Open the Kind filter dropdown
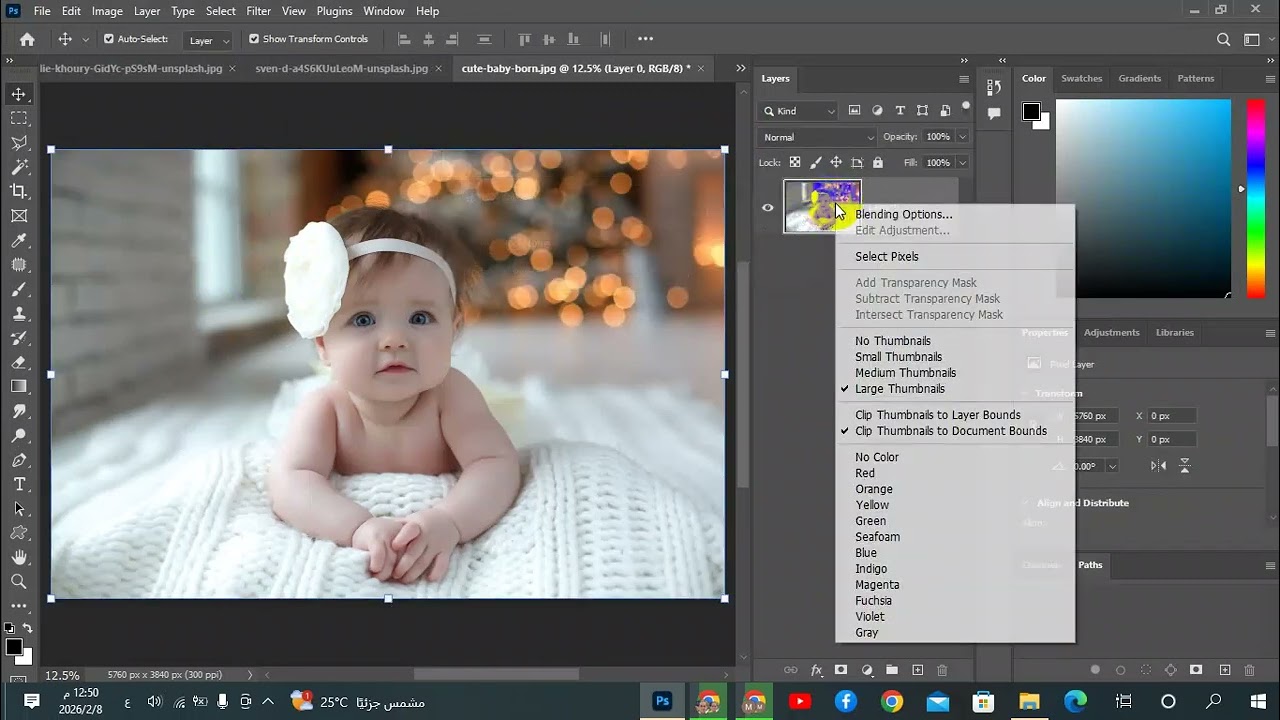 799,111
